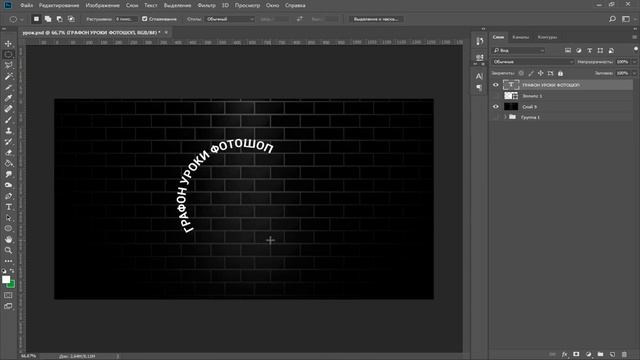Open the Opacity percentage dropdown arrow
640x360 pixels.
coord(634,62)
